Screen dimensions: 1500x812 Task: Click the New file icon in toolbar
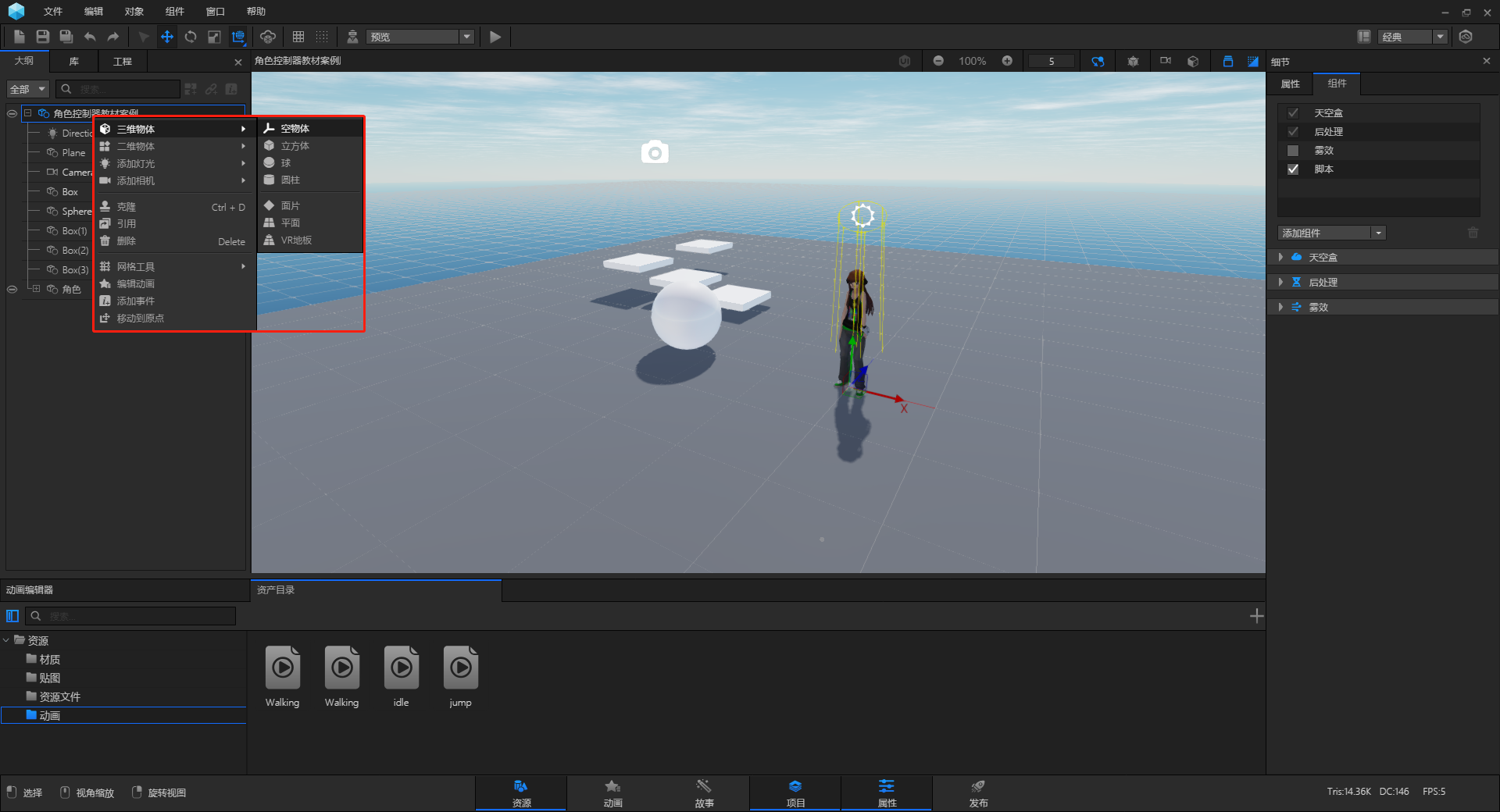coord(20,37)
